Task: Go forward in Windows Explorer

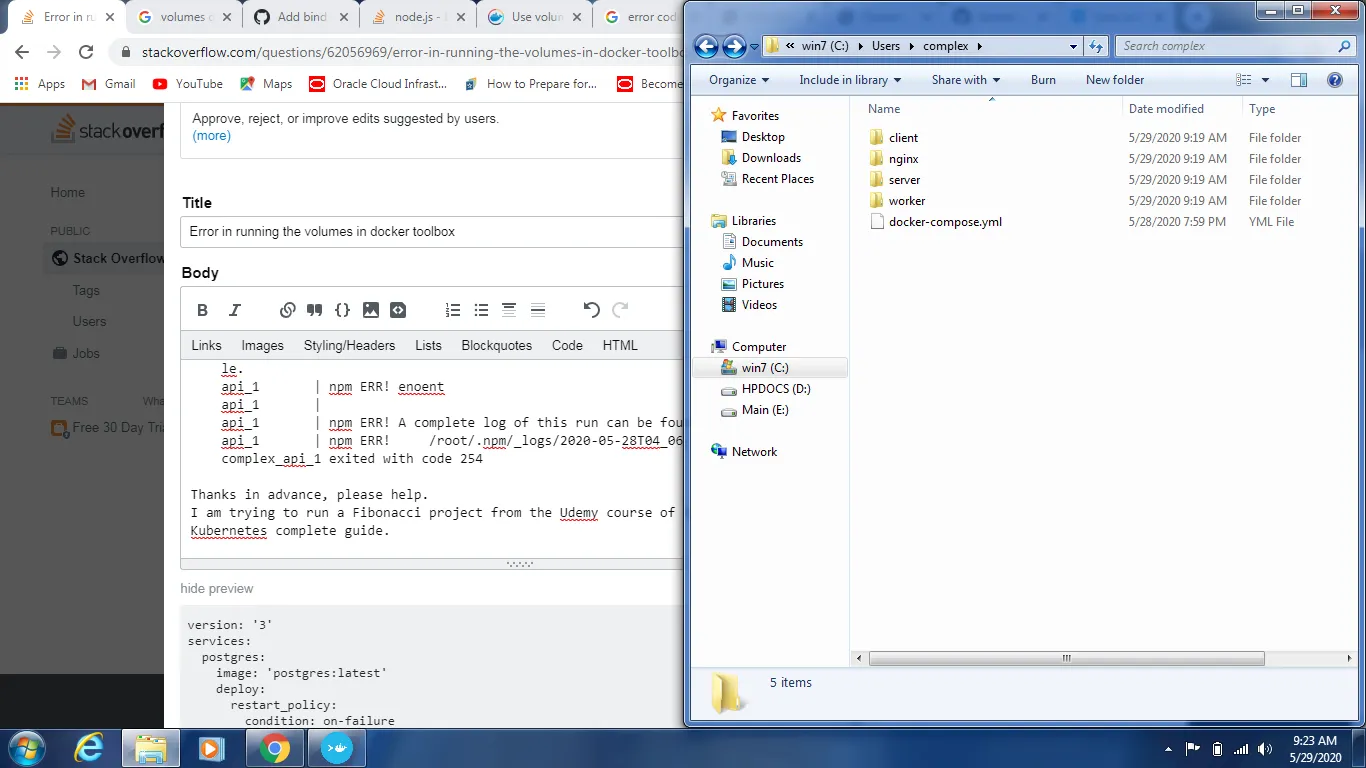Action: click(734, 46)
